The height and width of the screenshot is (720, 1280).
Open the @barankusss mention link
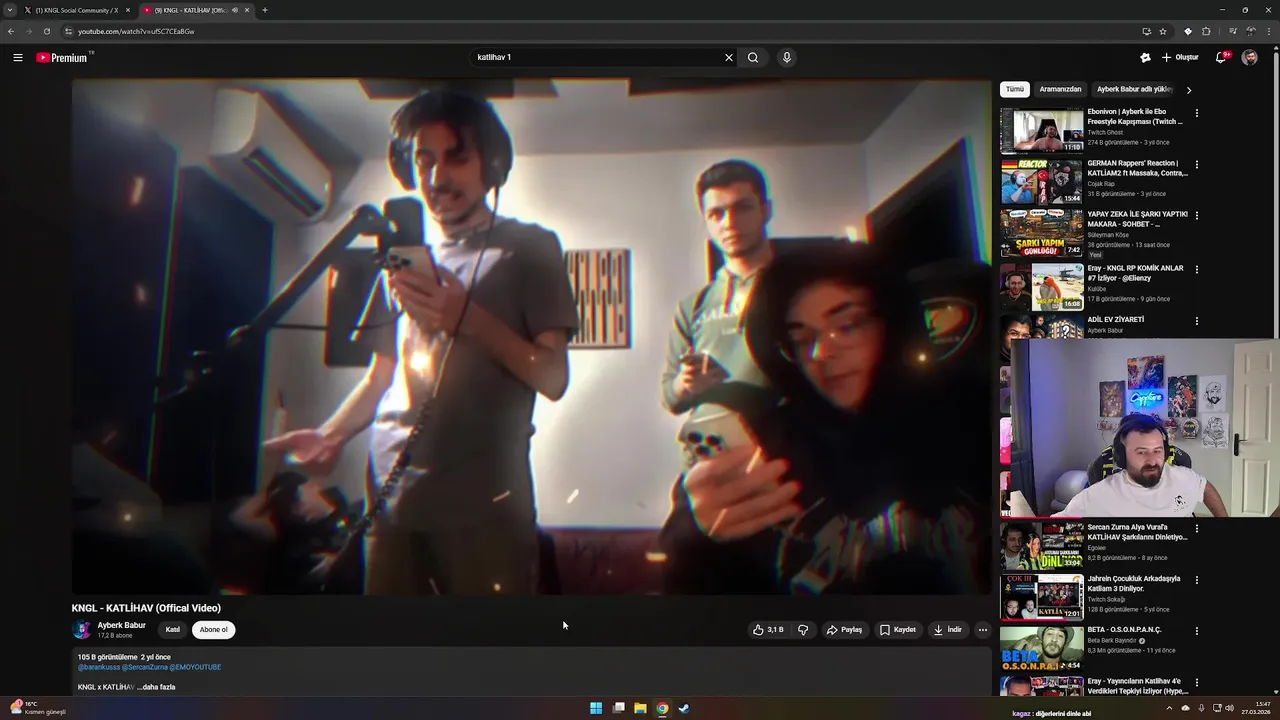(99, 667)
